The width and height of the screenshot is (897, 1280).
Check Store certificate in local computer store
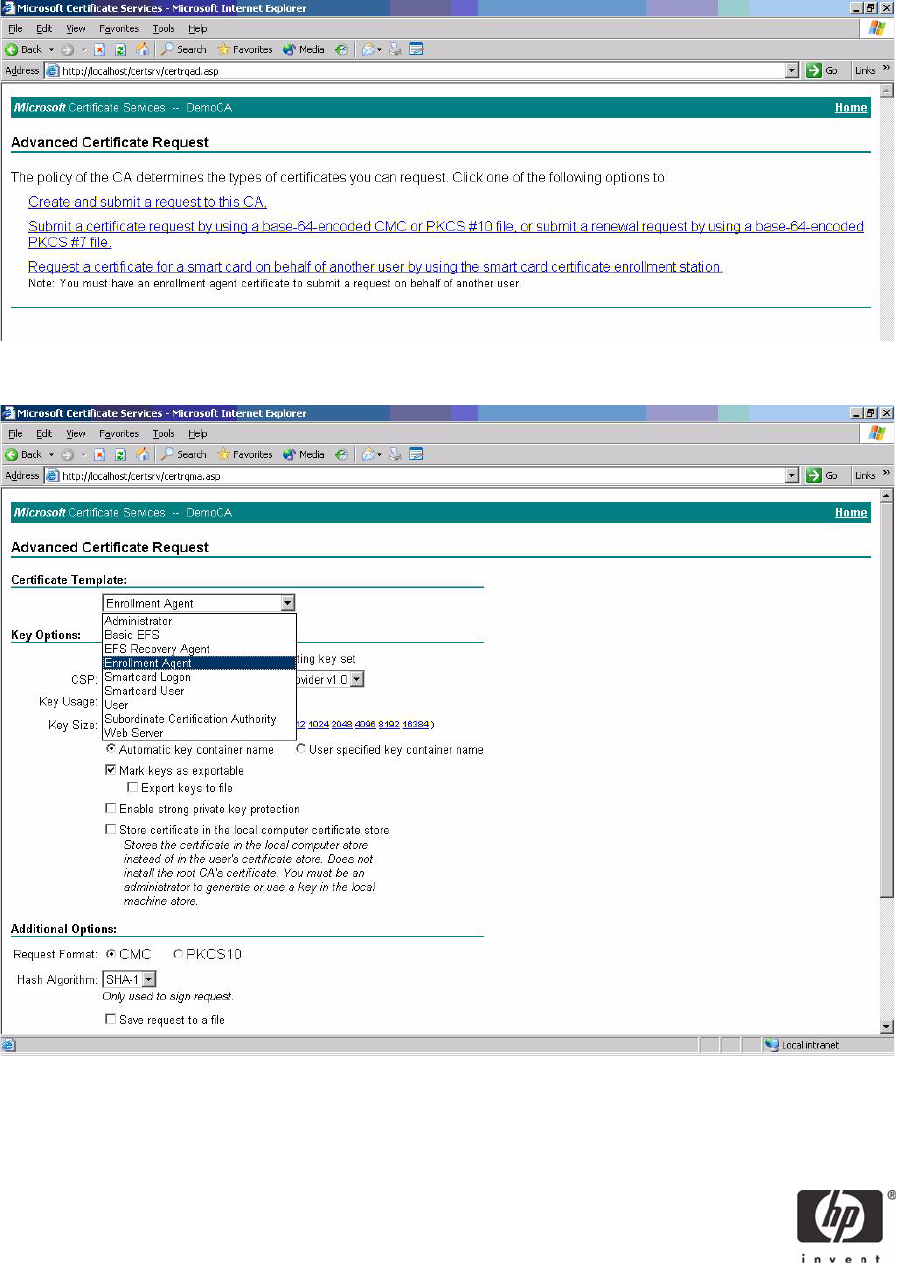click(x=111, y=830)
